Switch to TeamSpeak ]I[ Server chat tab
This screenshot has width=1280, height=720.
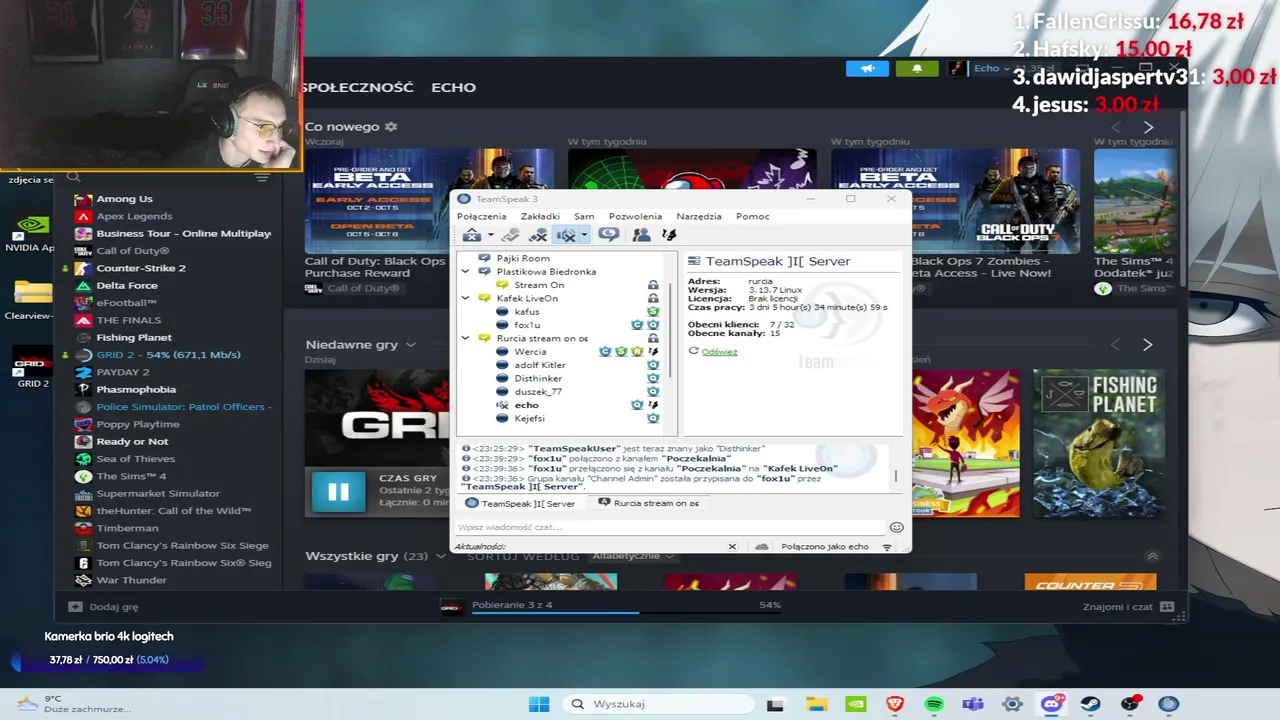tap(520, 503)
